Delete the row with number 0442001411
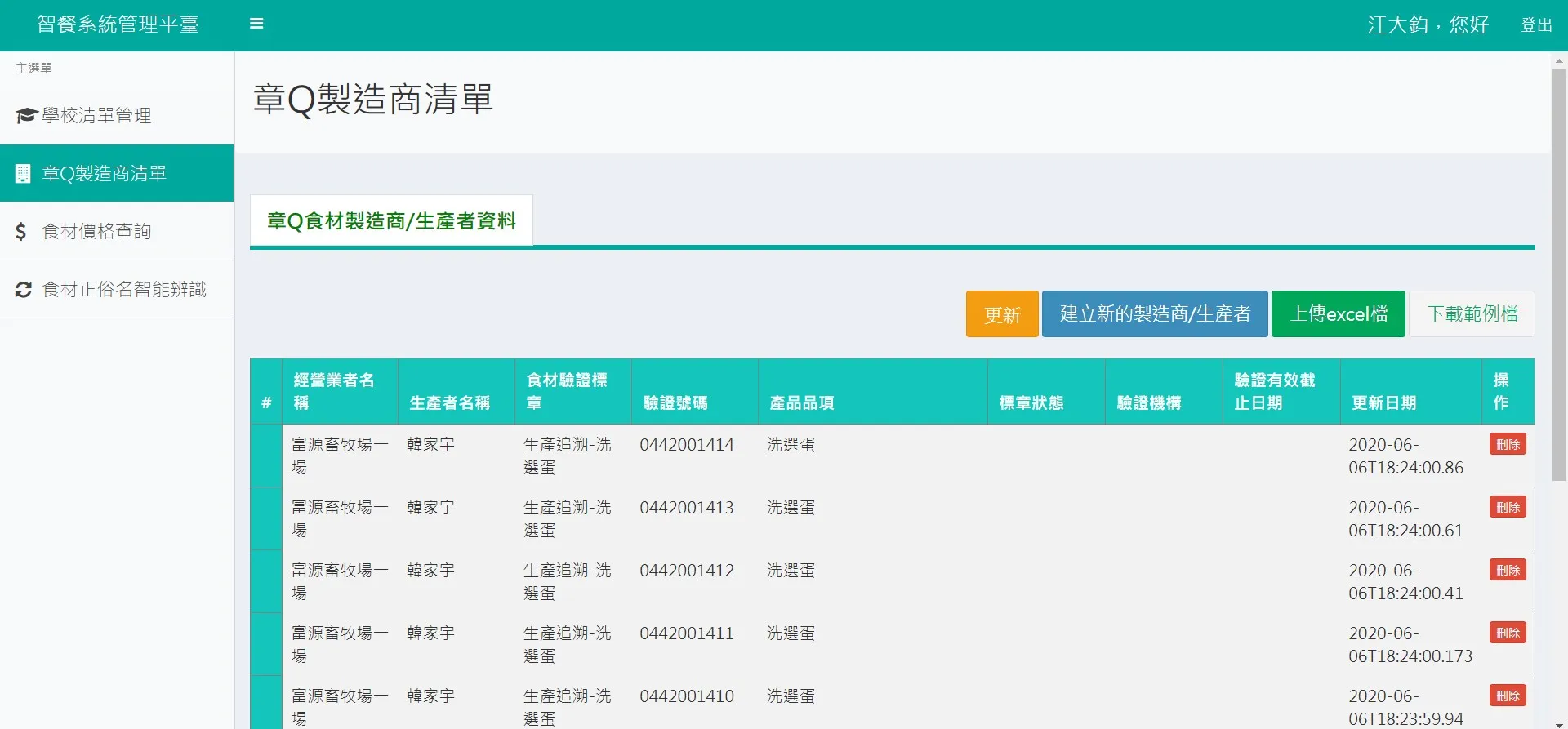The width and height of the screenshot is (1568, 729). click(1508, 633)
